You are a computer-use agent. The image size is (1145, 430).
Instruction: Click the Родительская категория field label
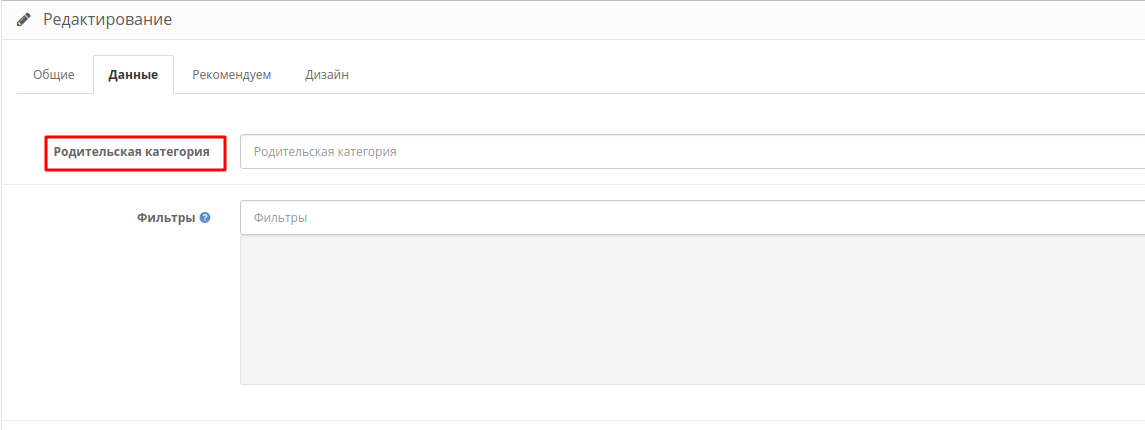tap(132, 152)
